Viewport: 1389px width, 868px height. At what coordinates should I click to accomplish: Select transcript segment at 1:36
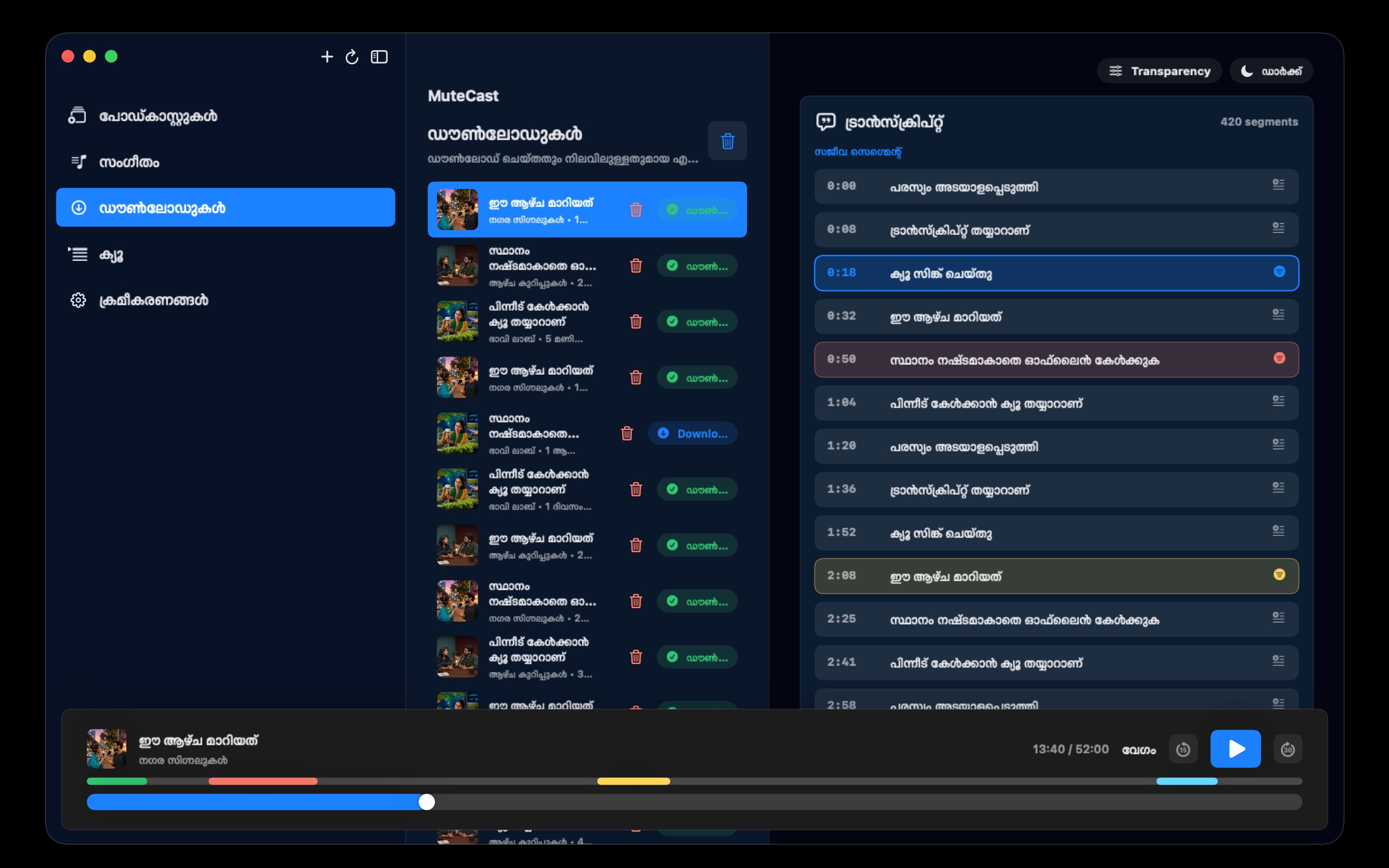click(x=1056, y=489)
